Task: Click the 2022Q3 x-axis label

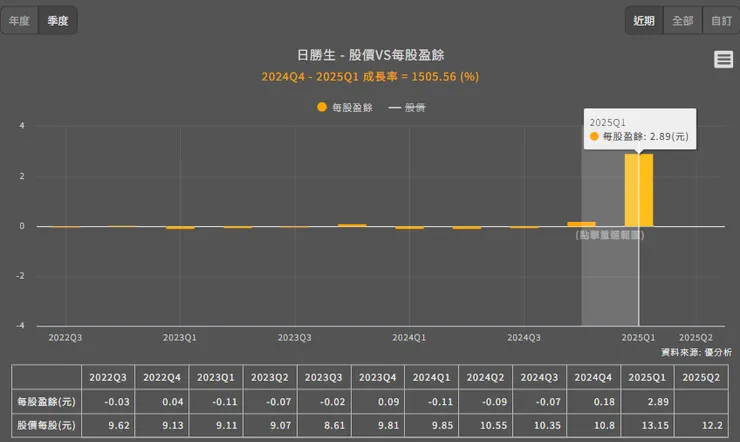Action: coord(65,338)
